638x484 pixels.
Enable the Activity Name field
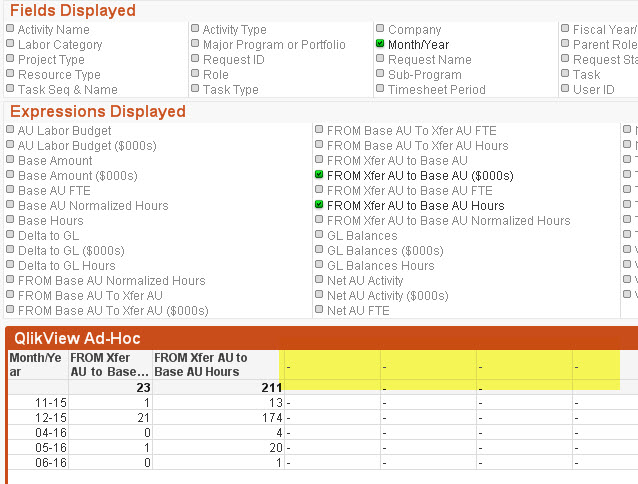[10, 29]
